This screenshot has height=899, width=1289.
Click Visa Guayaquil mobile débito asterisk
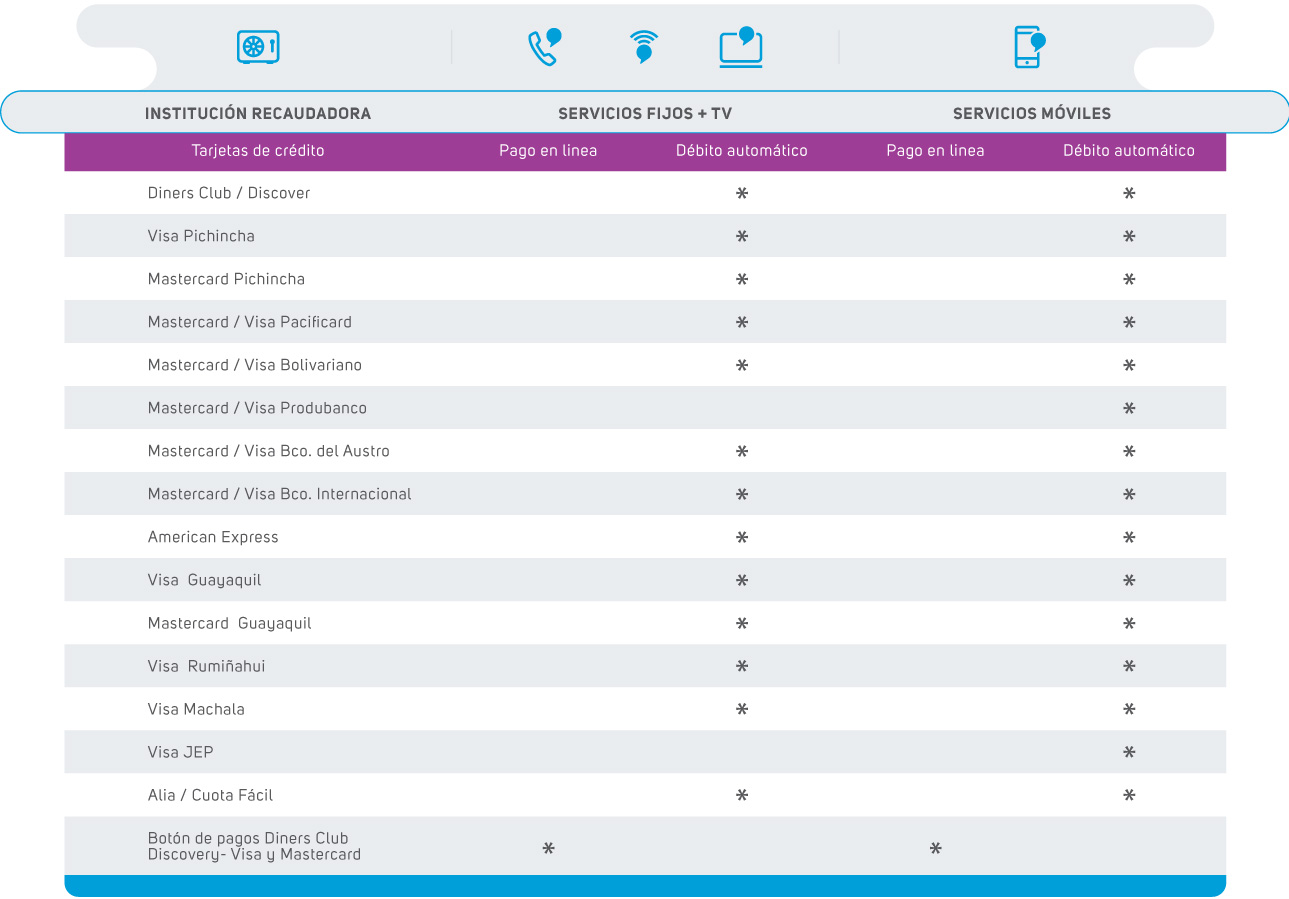(x=1129, y=581)
